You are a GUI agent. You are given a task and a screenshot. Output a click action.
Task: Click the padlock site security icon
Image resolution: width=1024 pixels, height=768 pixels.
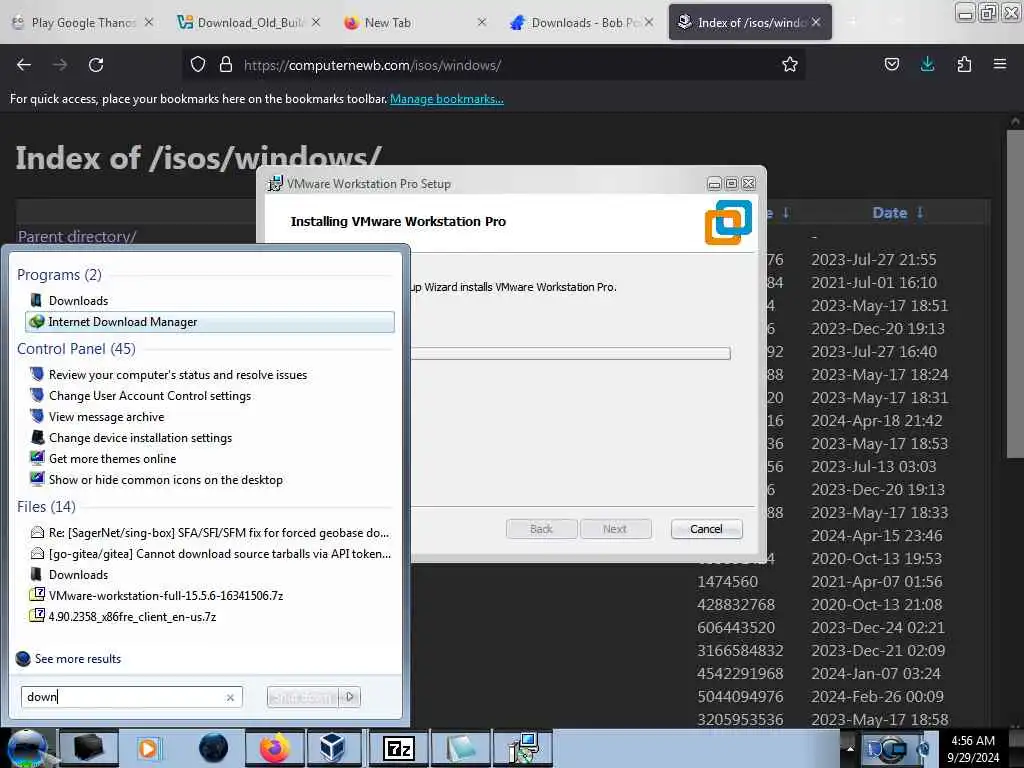point(226,65)
